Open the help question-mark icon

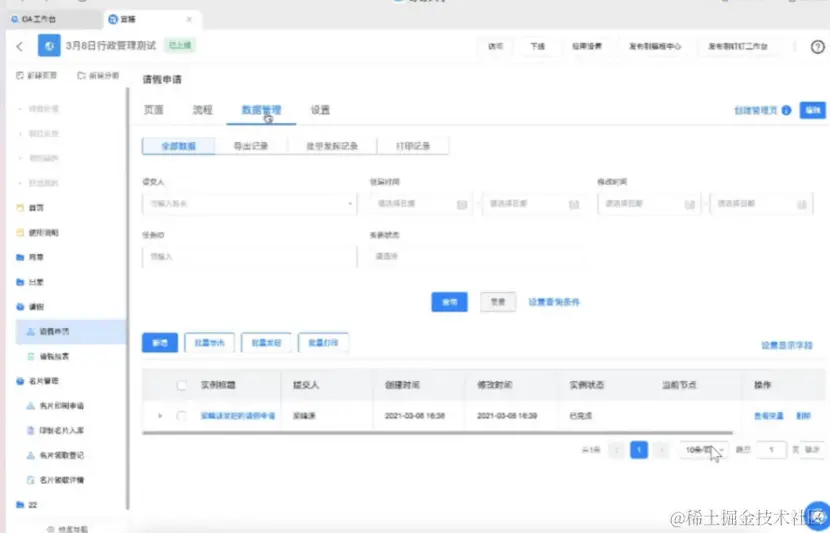click(x=817, y=47)
